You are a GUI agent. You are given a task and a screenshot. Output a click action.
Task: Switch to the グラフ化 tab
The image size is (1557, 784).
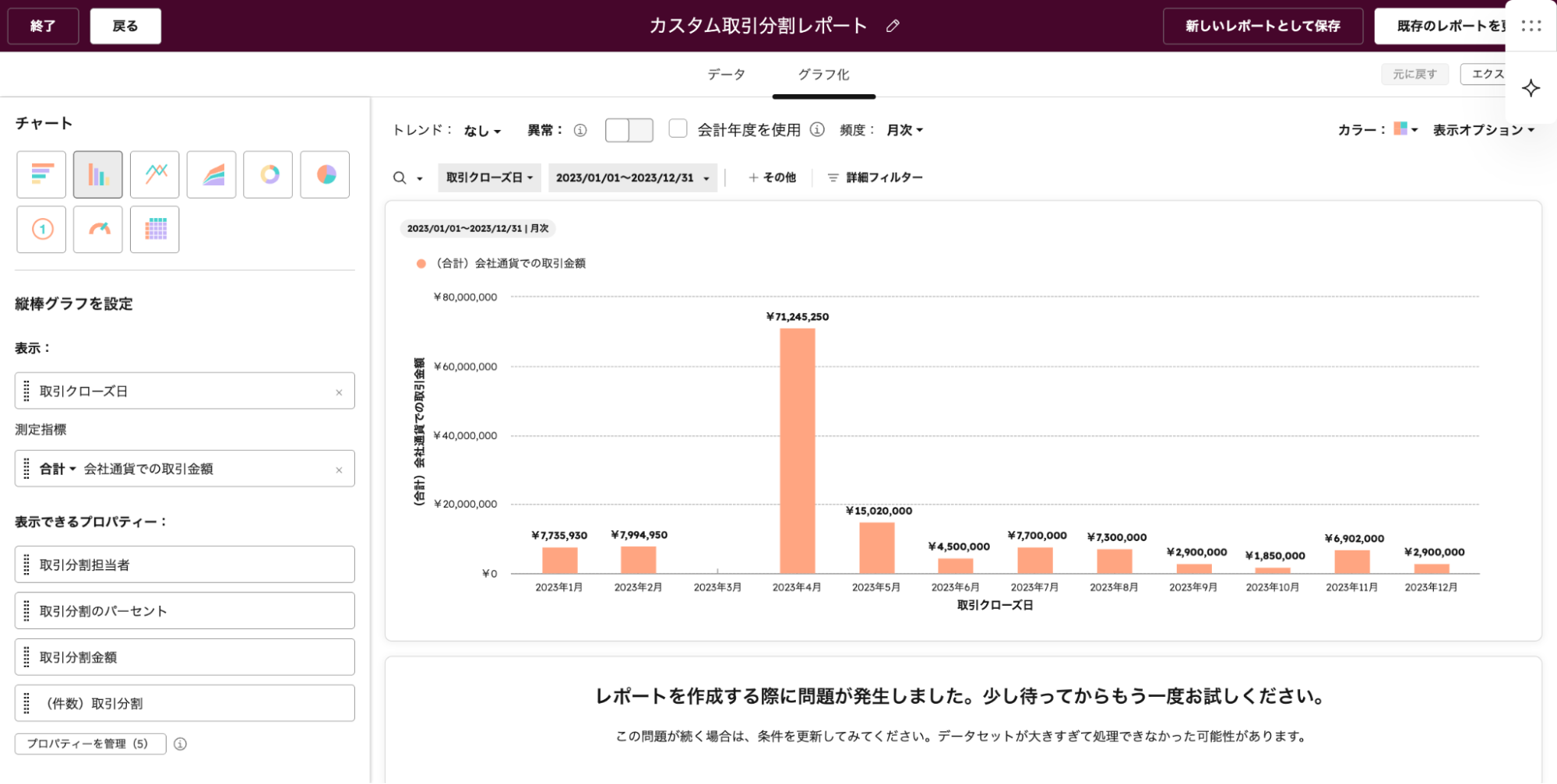[x=823, y=75]
